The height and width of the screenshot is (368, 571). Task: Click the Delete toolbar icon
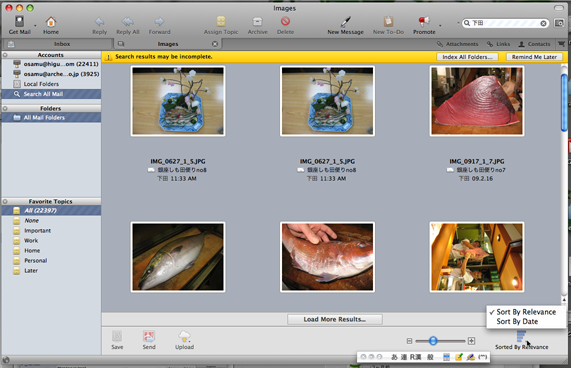coord(285,21)
